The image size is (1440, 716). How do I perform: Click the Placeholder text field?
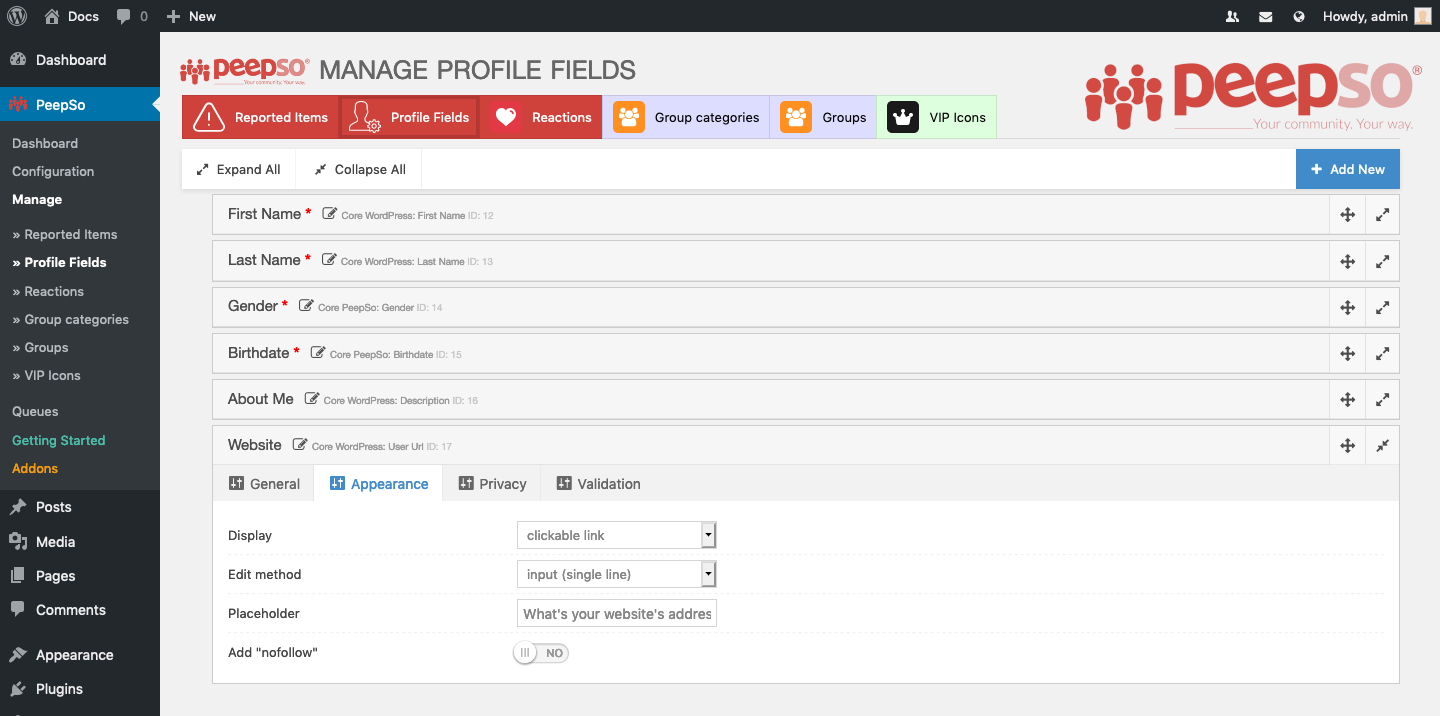tap(617, 613)
